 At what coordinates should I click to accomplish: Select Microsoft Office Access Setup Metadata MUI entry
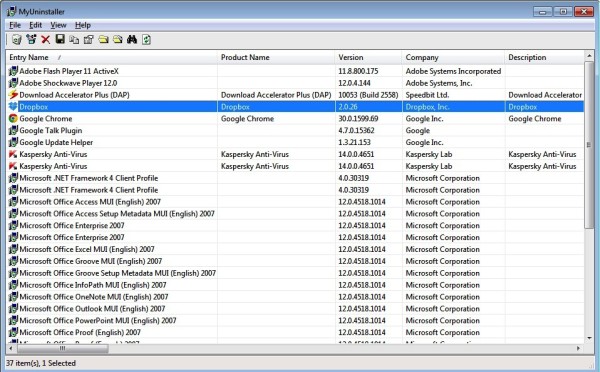click(x=117, y=214)
